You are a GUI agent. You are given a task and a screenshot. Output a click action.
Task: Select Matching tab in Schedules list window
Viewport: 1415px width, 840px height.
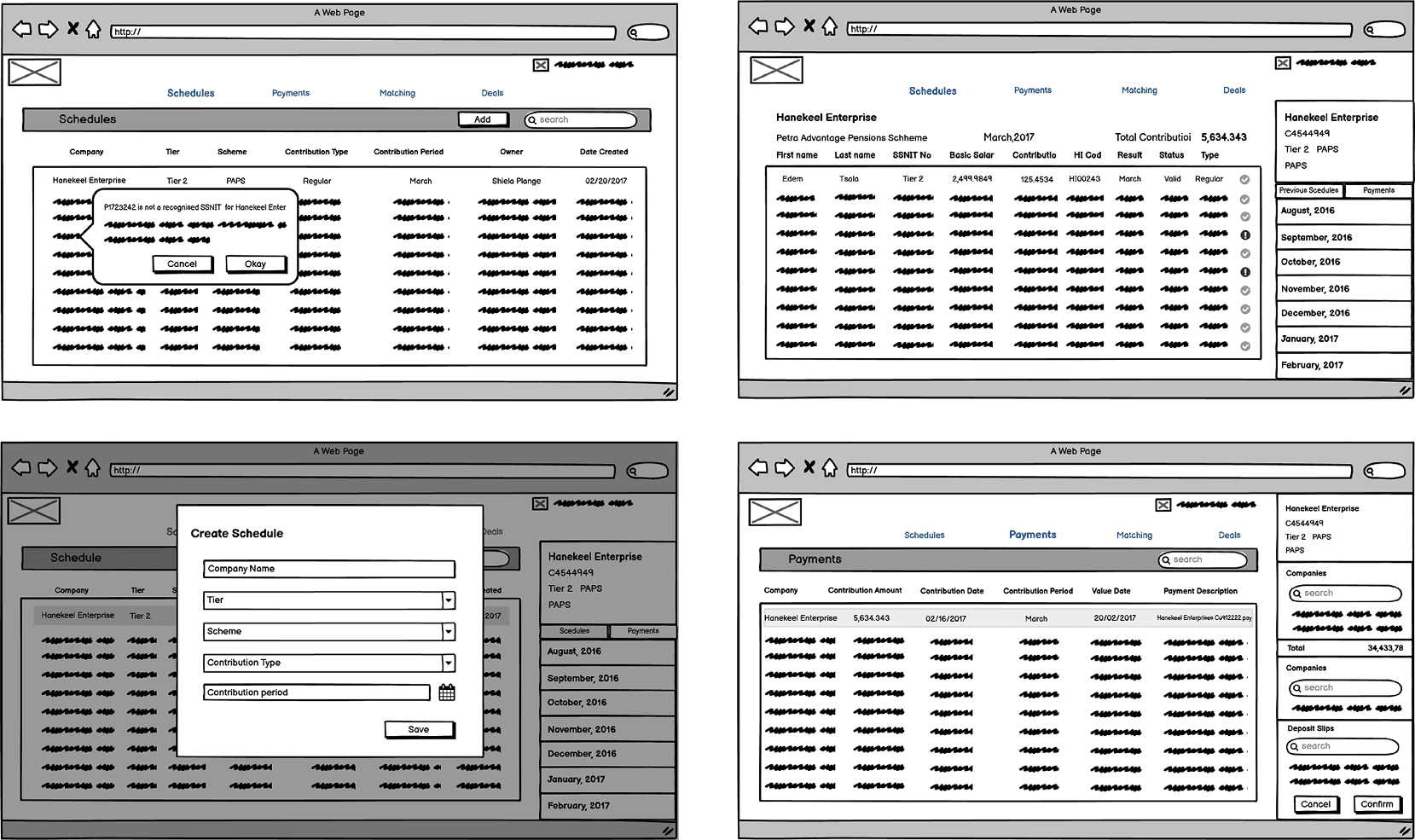click(x=397, y=93)
